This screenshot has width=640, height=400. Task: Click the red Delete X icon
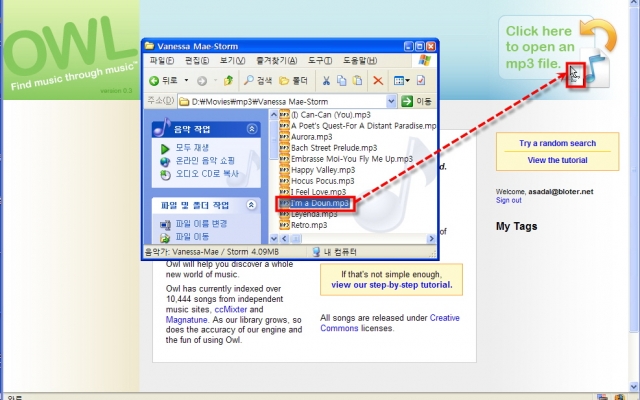click(378, 80)
